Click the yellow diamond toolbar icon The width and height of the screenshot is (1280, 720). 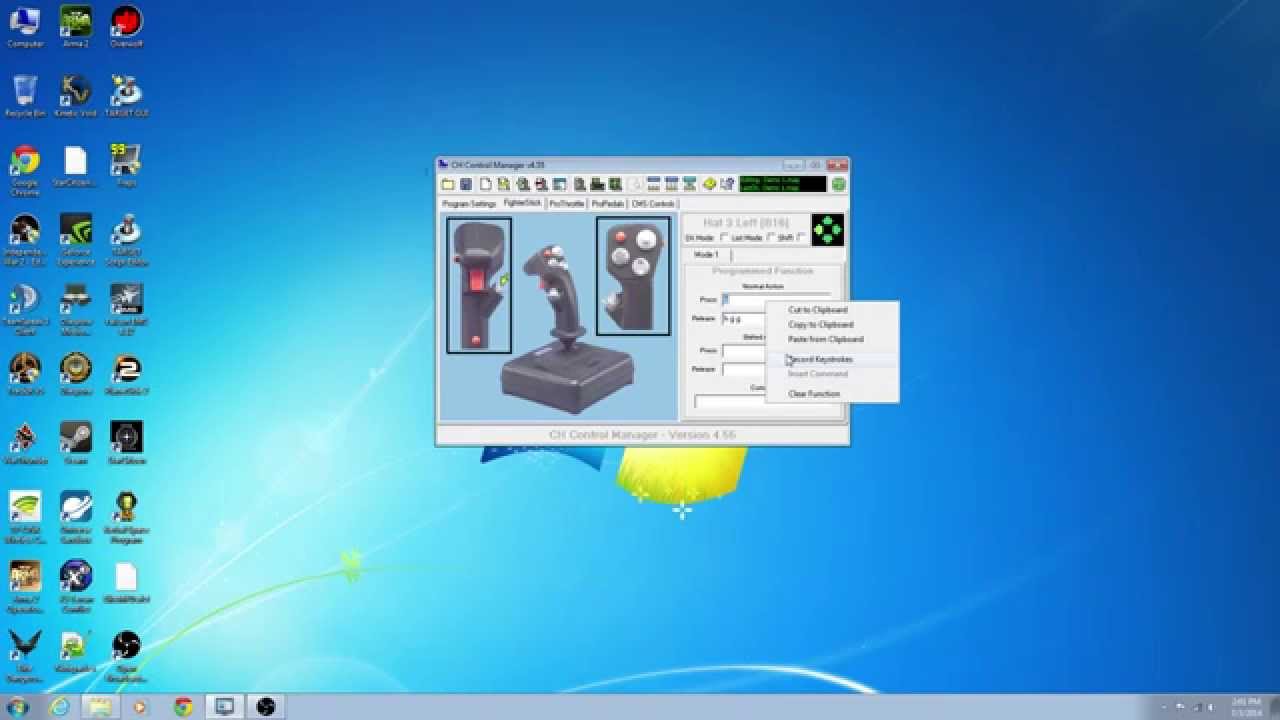(709, 184)
